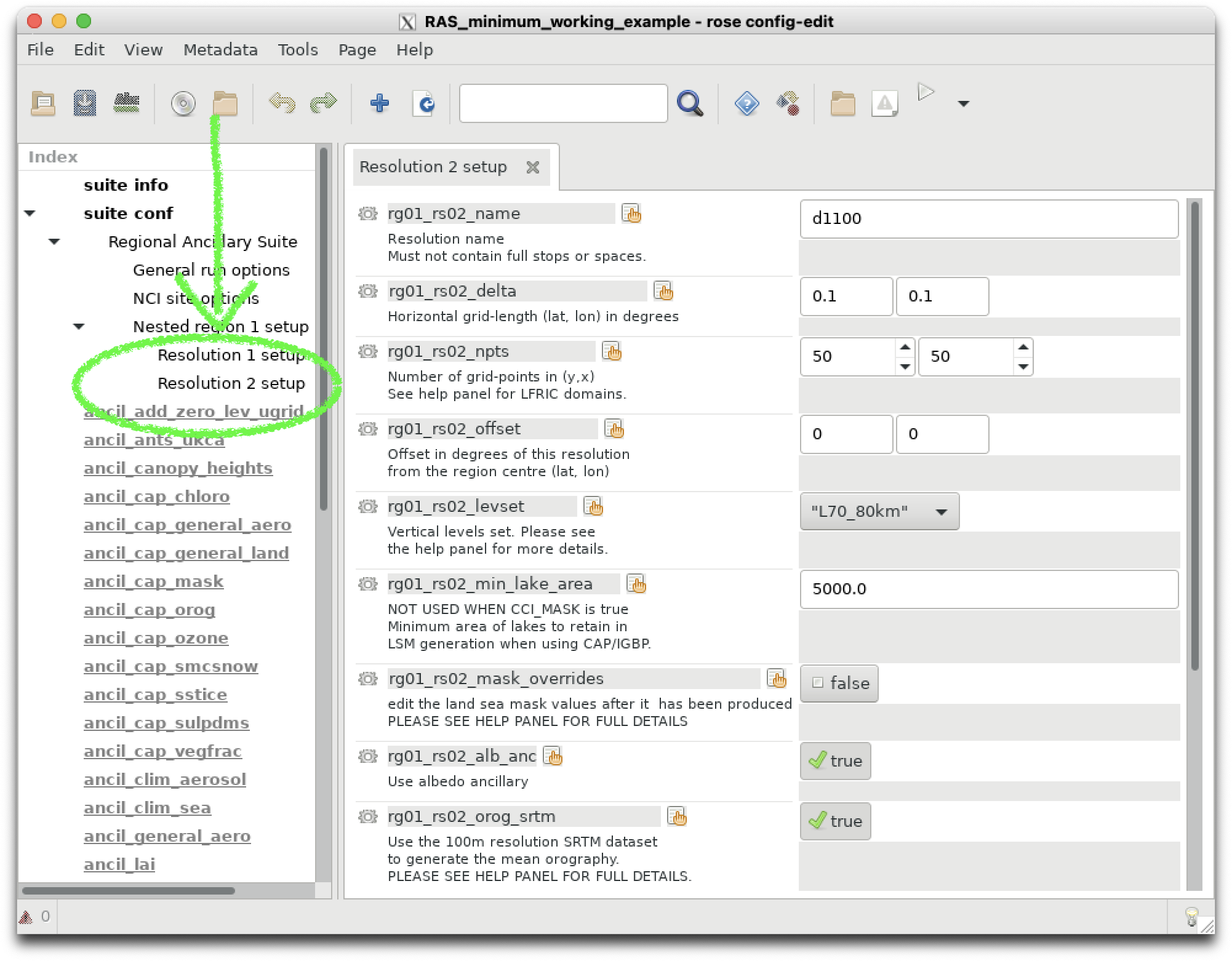1232x961 pixels.
Task: Click the rg01_rs02_name value field d1100
Action: (989, 218)
